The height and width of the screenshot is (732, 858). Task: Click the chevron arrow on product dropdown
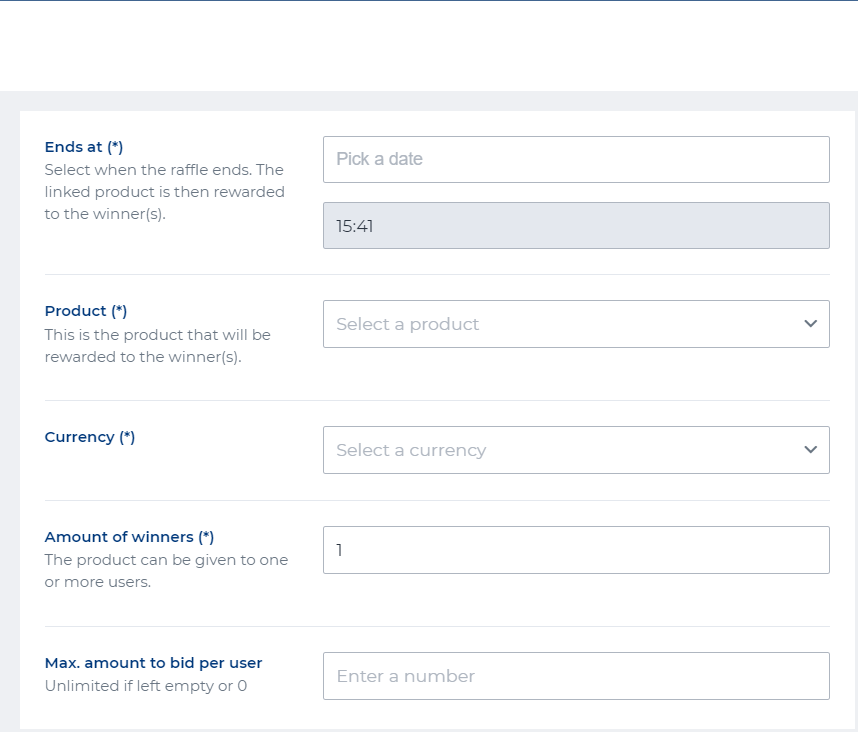pos(810,324)
